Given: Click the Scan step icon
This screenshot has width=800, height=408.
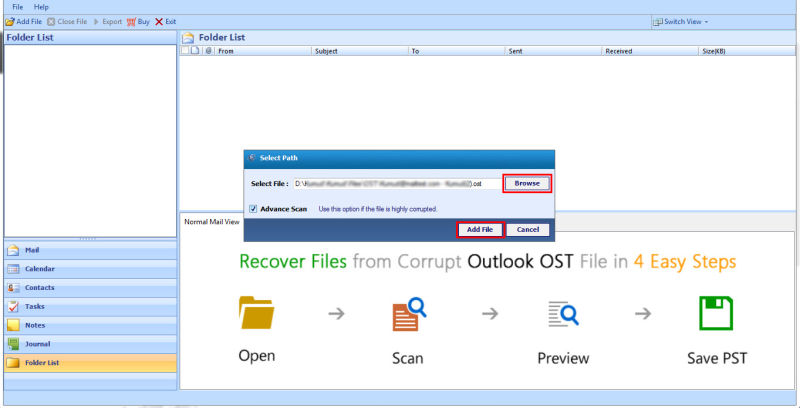Looking at the screenshot, I should click(409, 315).
